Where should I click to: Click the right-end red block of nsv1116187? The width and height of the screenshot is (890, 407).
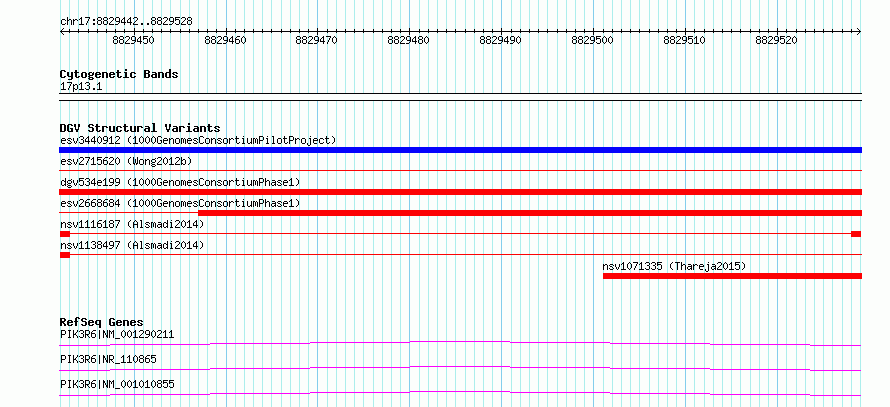point(856,234)
